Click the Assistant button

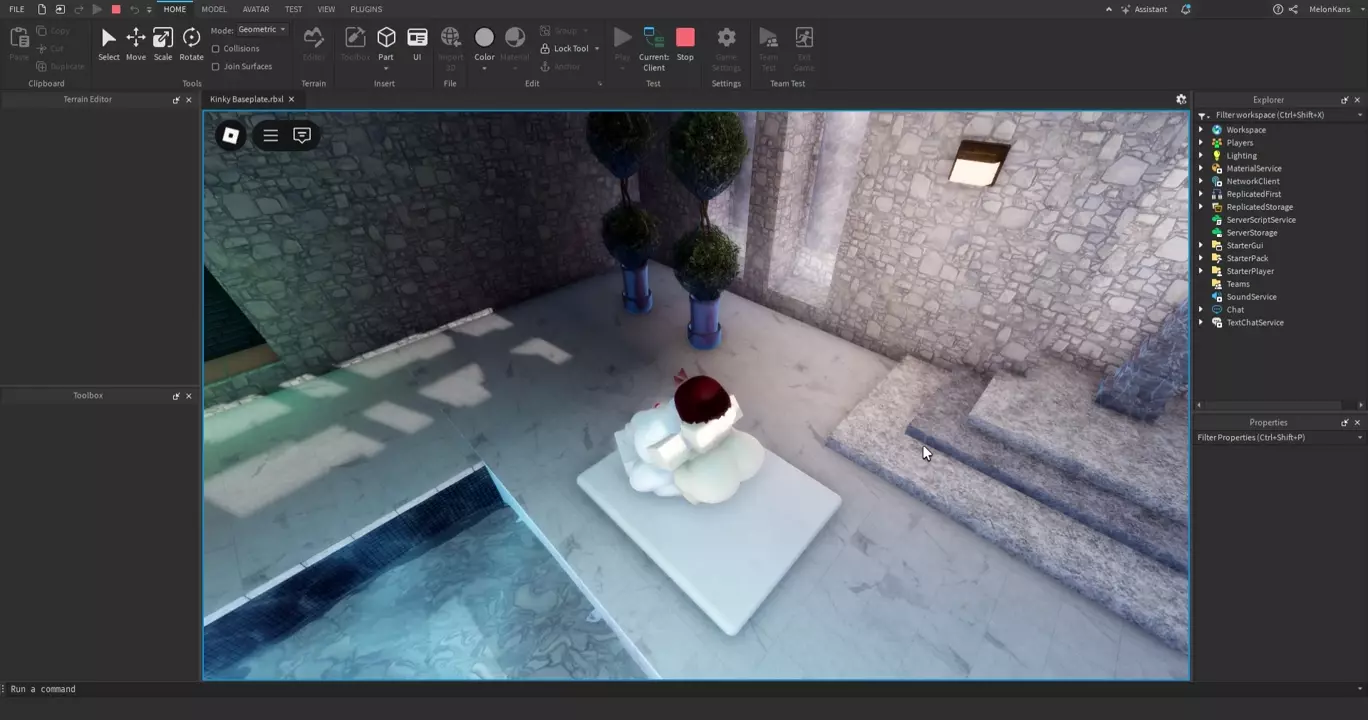[x=1144, y=9]
